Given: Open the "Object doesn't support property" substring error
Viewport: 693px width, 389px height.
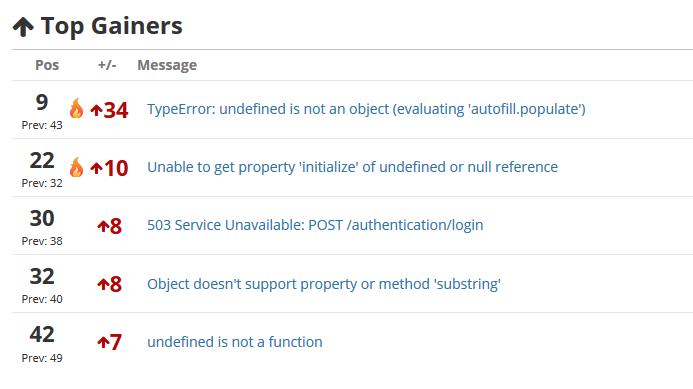Looking at the screenshot, I should click(x=324, y=284).
